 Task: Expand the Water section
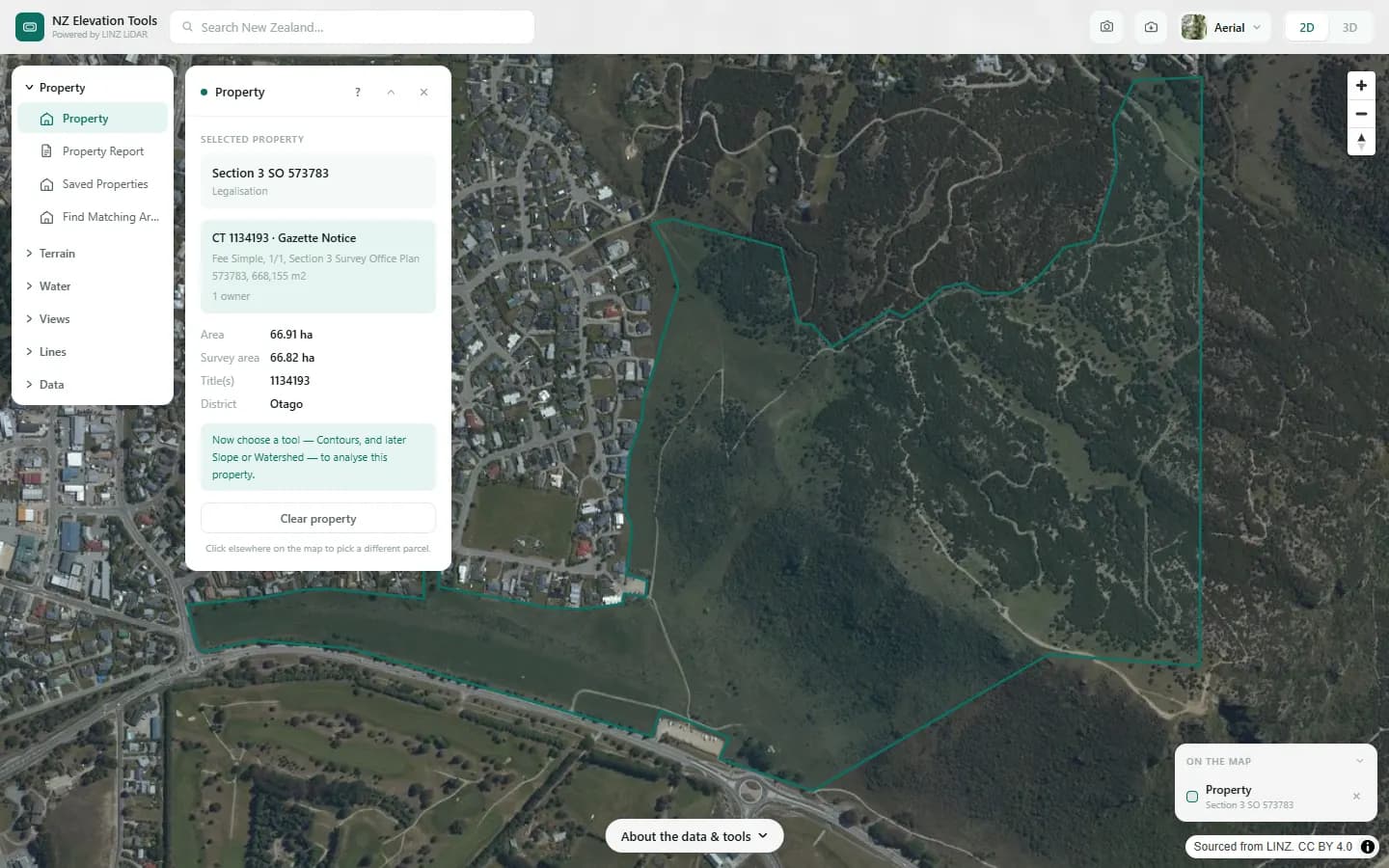tap(93, 286)
